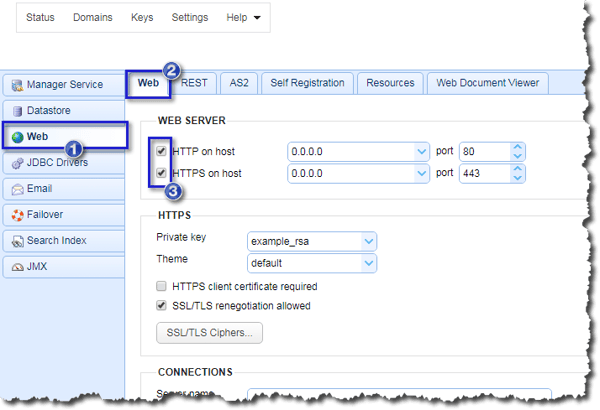
Task: Click the HTTP port 80 field
Action: point(485,152)
